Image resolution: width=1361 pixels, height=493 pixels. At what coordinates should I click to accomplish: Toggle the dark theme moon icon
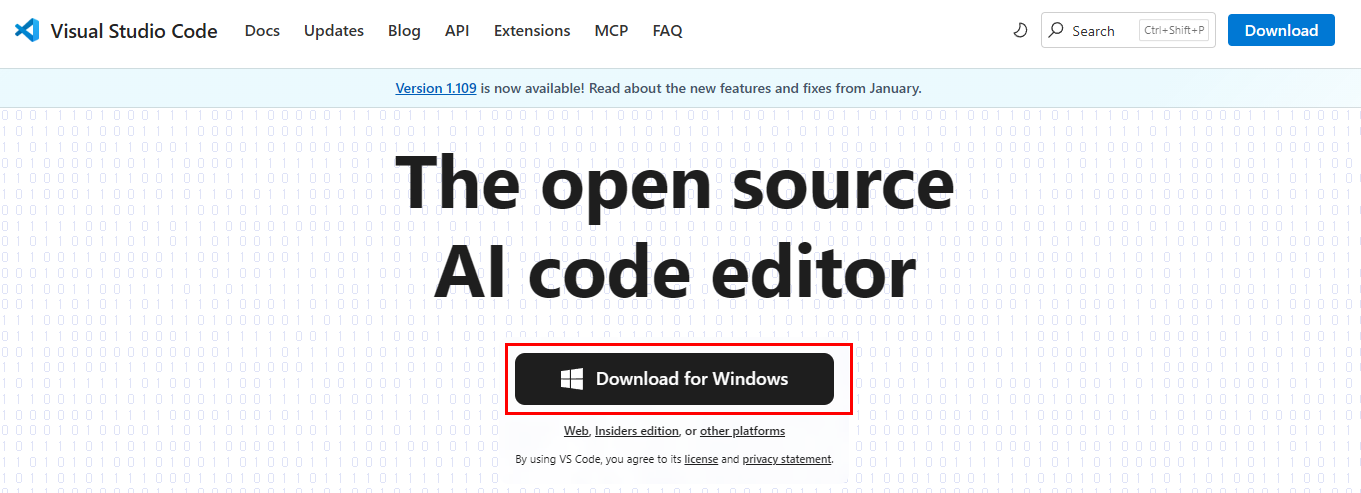[1020, 30]
